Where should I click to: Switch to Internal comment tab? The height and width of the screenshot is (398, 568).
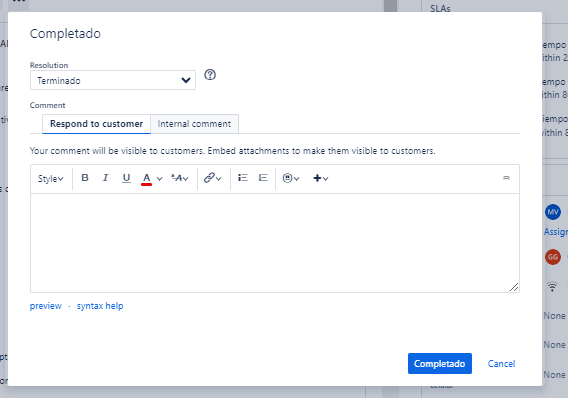(194, 124)
